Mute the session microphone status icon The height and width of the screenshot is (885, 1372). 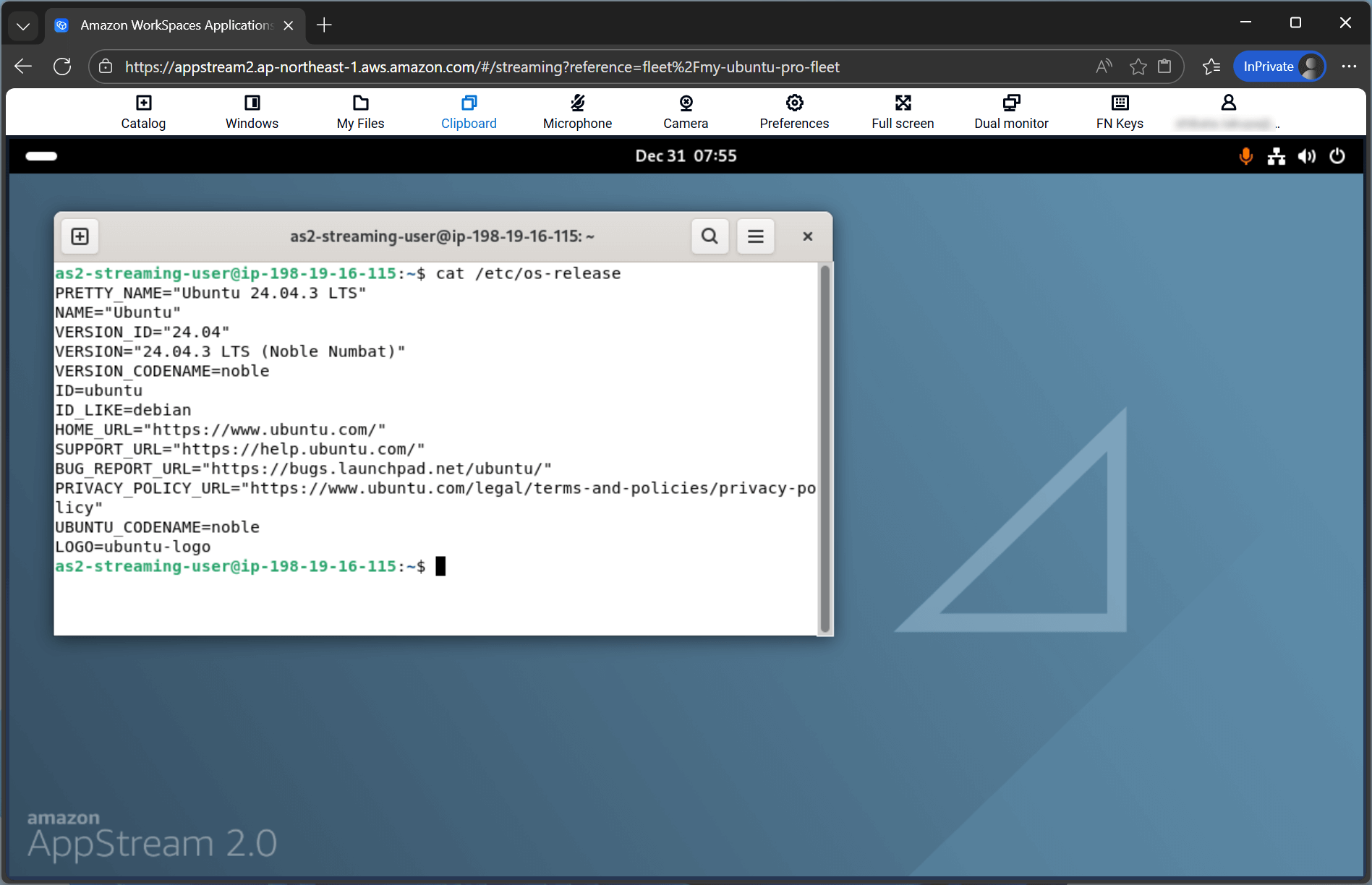coord(1245,156)
